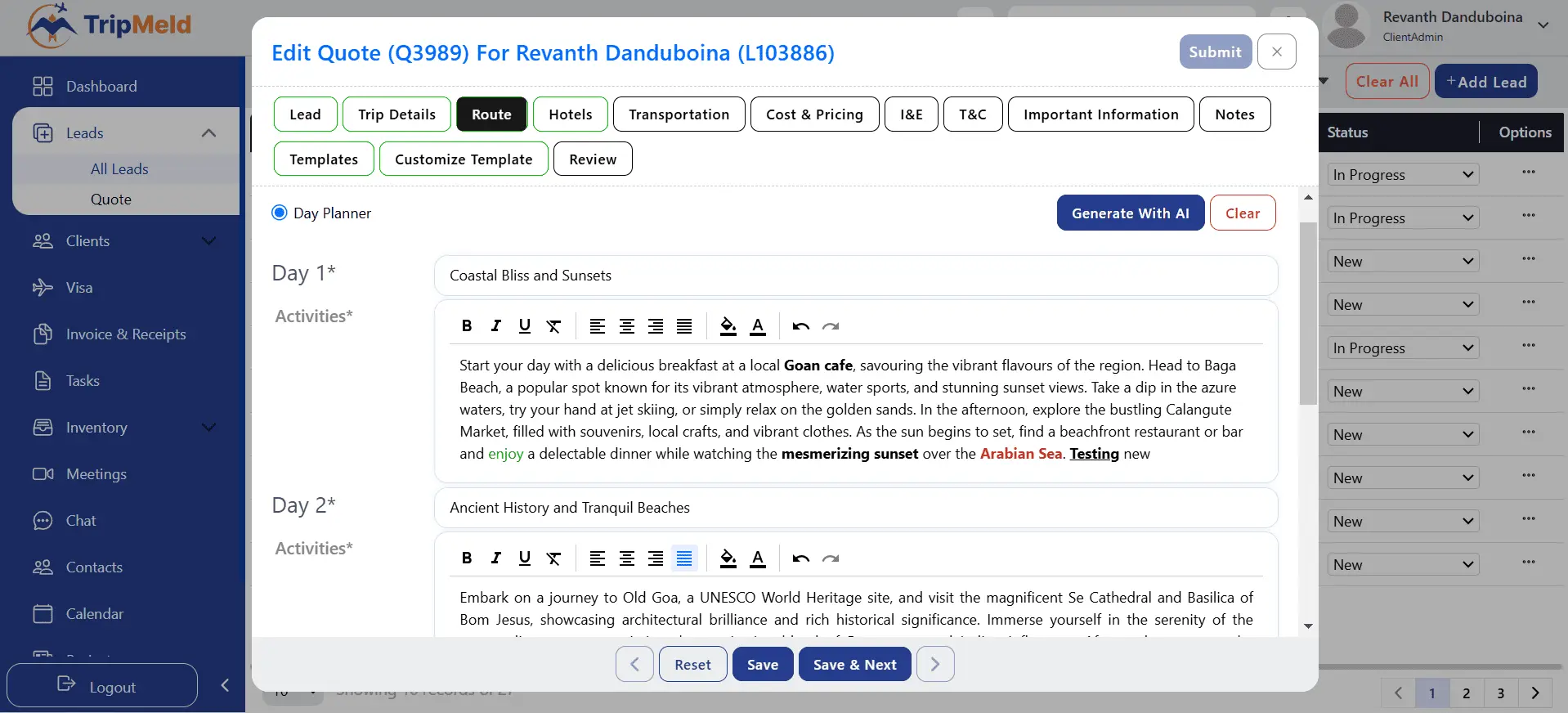Toggle bold in Day 1 activities editor
The image size is (1568, 713).
(467, 326)
